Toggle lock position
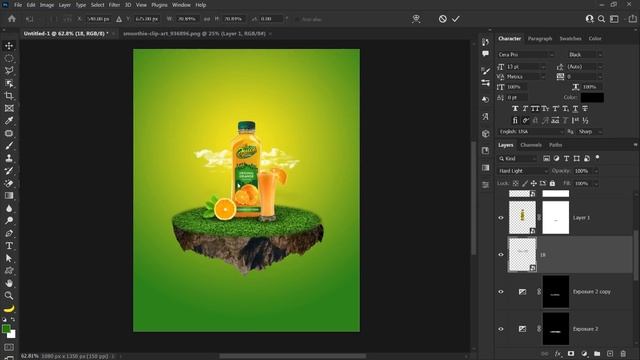The image size is (640, 360). (533, 184)
